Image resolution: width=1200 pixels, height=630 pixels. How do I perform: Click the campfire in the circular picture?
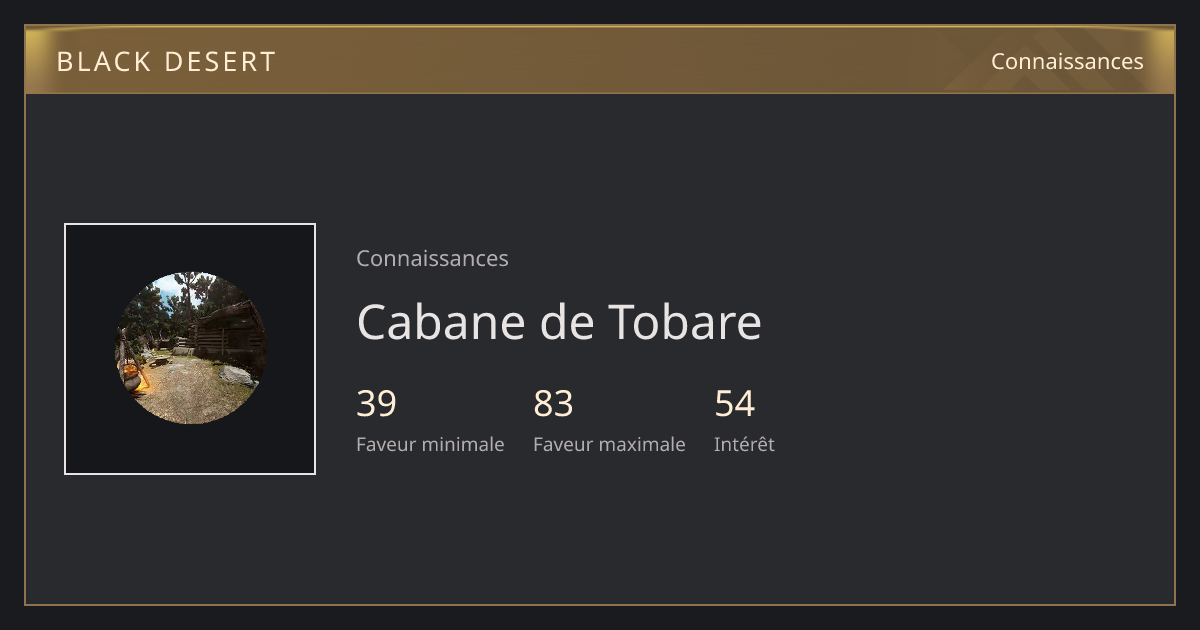[134, 377]
